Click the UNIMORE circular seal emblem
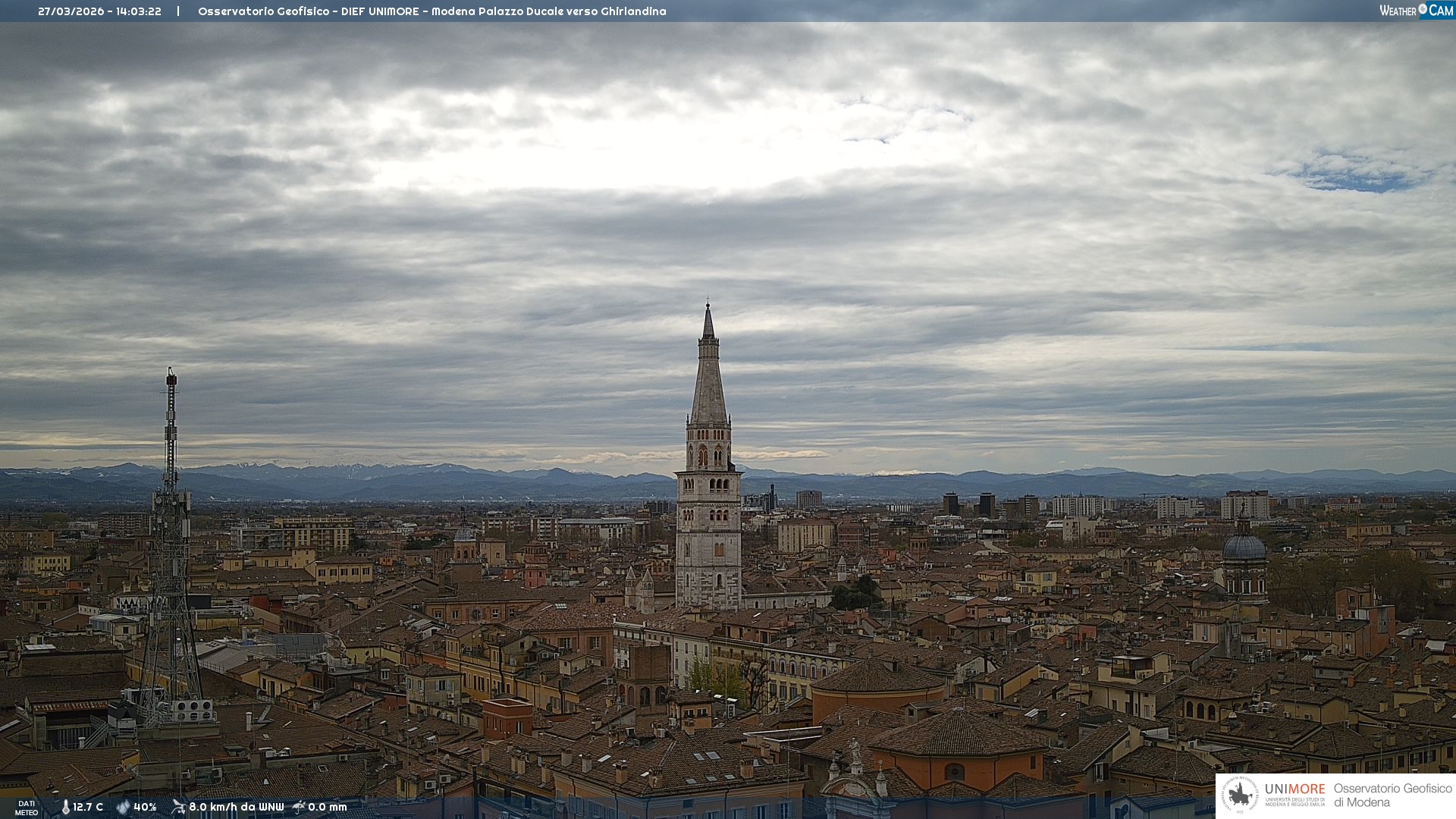The width and height of the screenshot is (1456, 819). click(1240, 795)
